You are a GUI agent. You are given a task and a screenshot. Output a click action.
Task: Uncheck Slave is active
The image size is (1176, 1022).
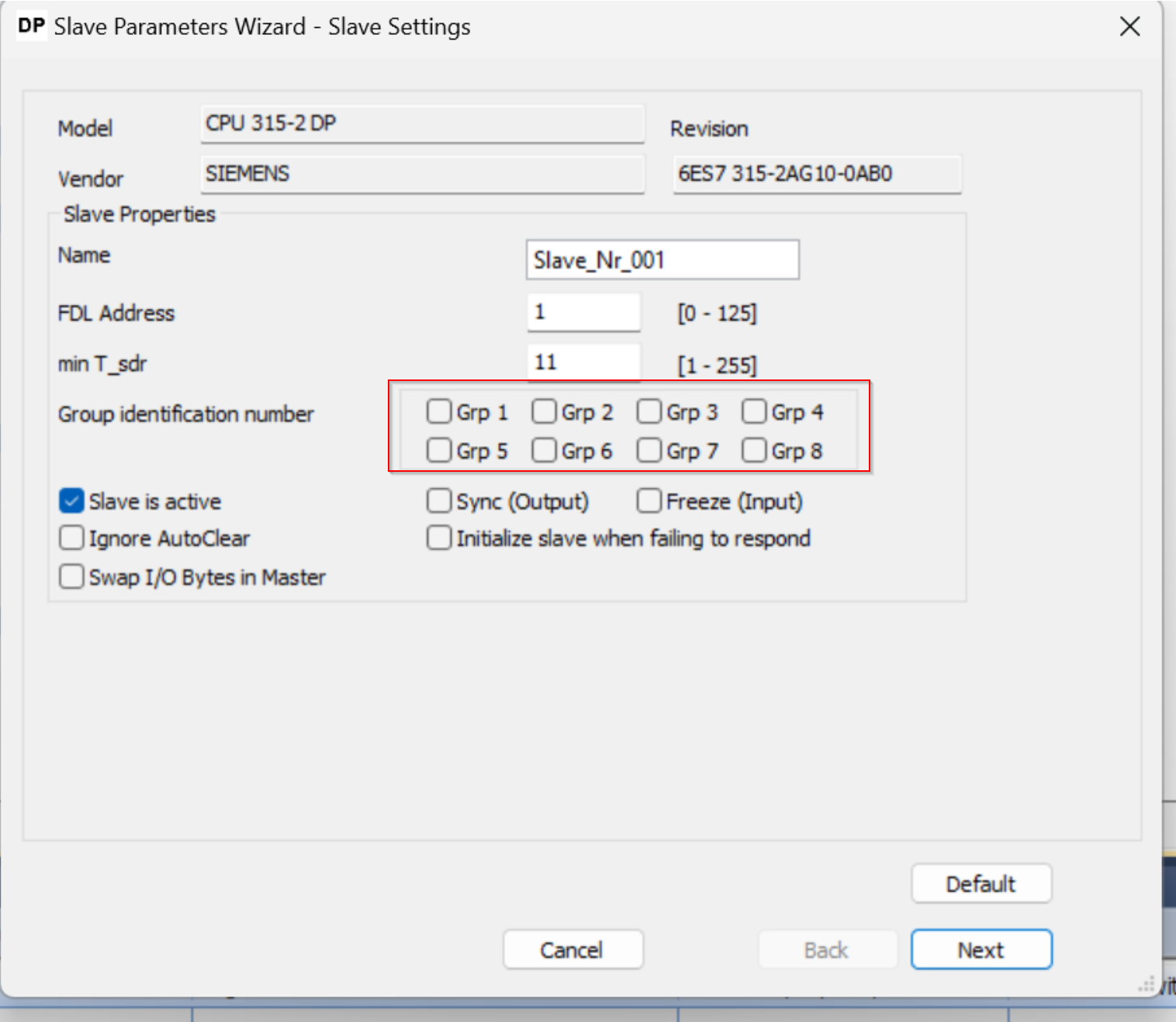pos(71,501)
